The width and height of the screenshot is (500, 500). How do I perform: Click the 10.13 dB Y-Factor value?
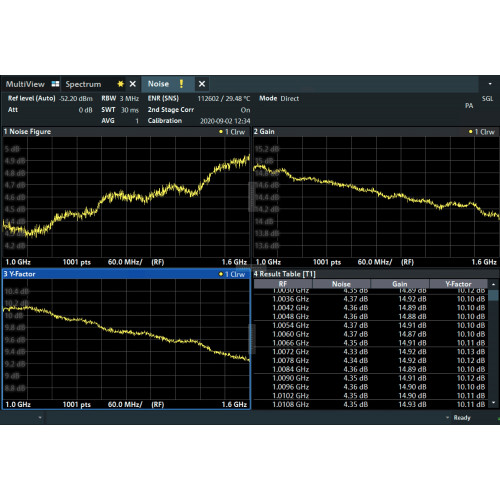click(x=471, y=352)
